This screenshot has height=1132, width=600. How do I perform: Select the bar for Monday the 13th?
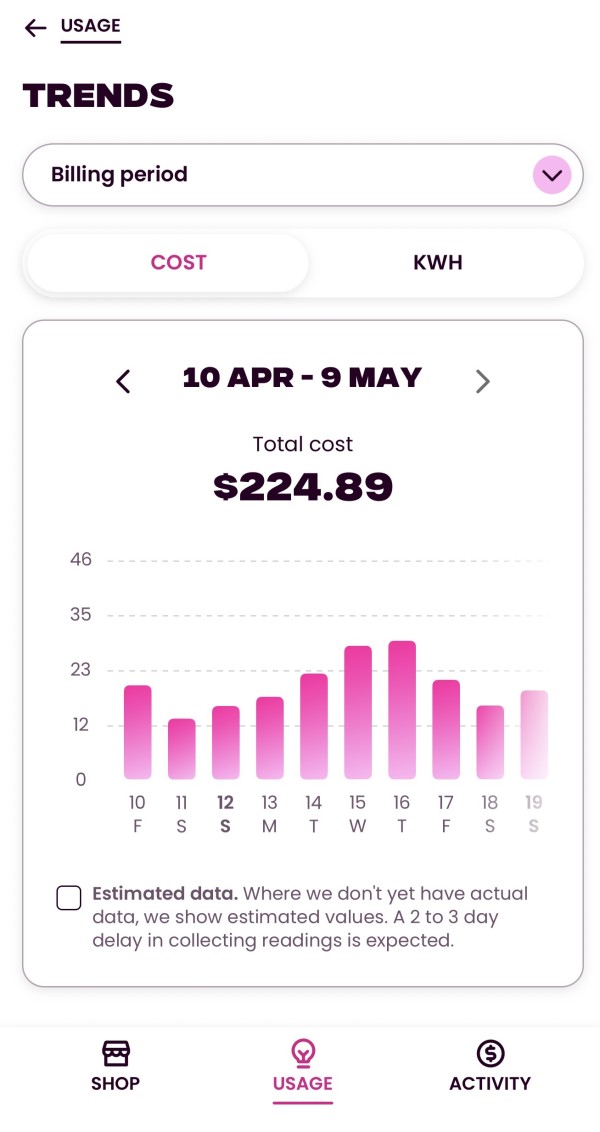[x=270, y=738]
